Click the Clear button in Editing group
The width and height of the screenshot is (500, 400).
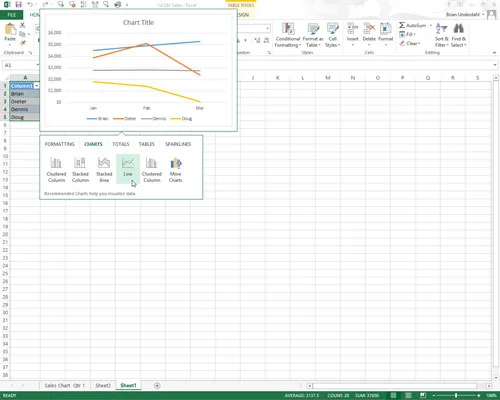click(x=410, y=43)
